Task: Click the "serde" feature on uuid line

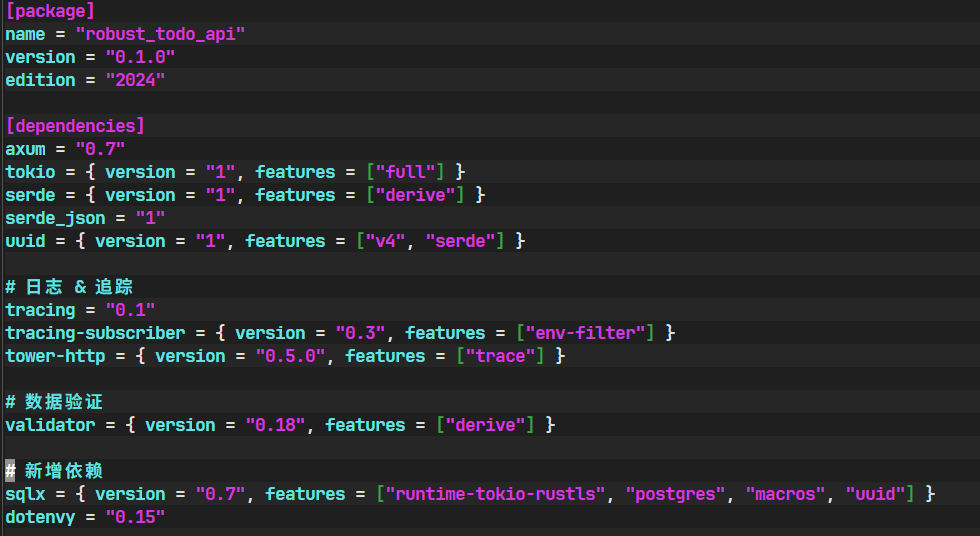Action: [x=460, y=241]
